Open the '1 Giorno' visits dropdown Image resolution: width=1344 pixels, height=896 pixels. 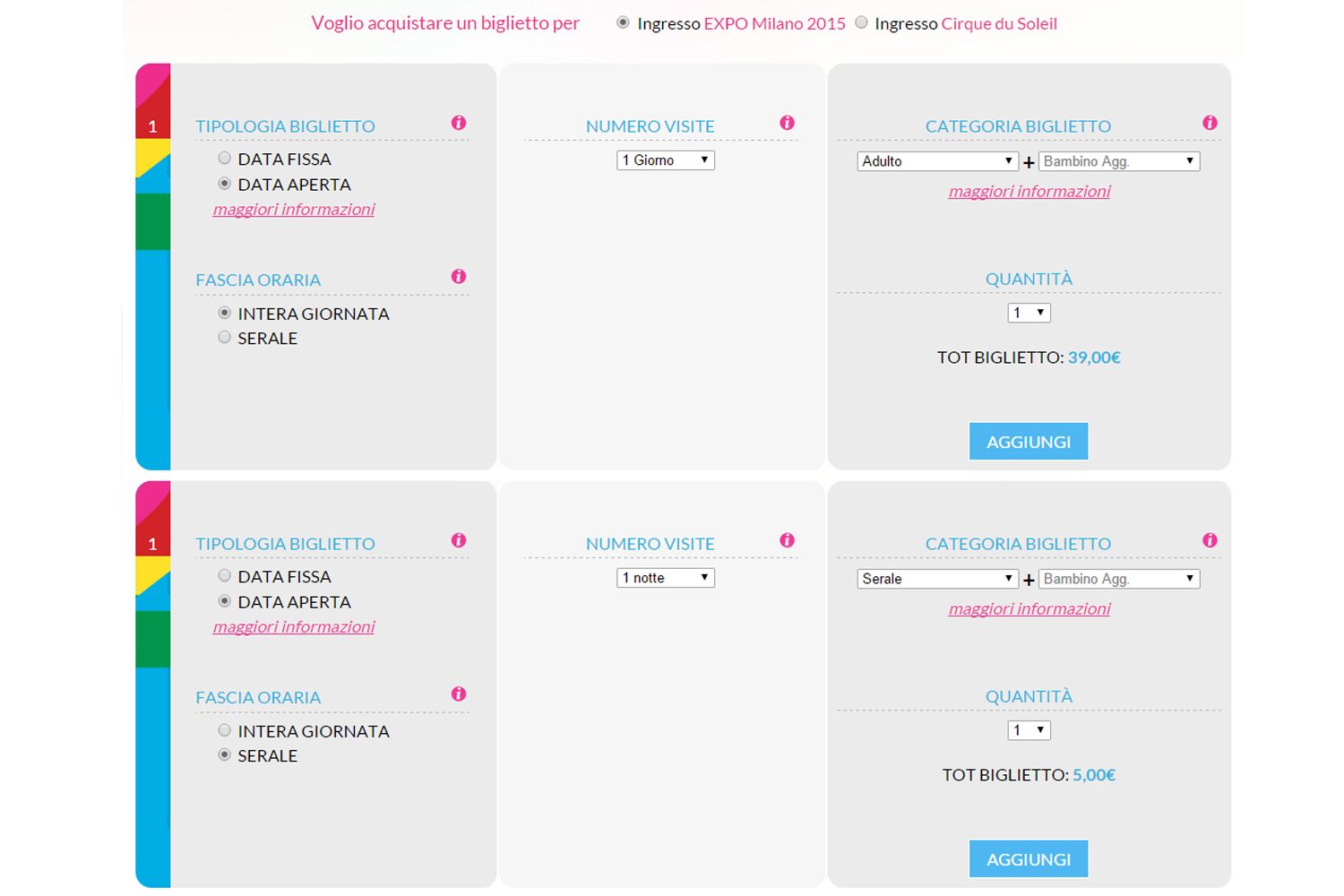[666, 160]
